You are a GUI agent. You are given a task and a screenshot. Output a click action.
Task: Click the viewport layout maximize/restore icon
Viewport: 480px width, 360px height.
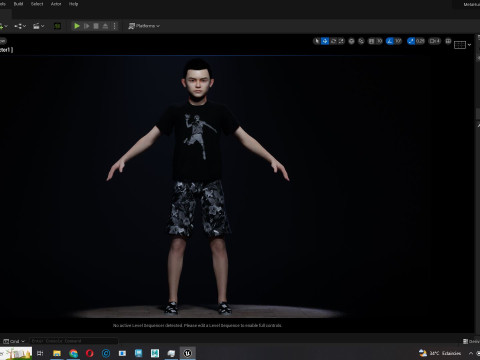pos(448,41)
